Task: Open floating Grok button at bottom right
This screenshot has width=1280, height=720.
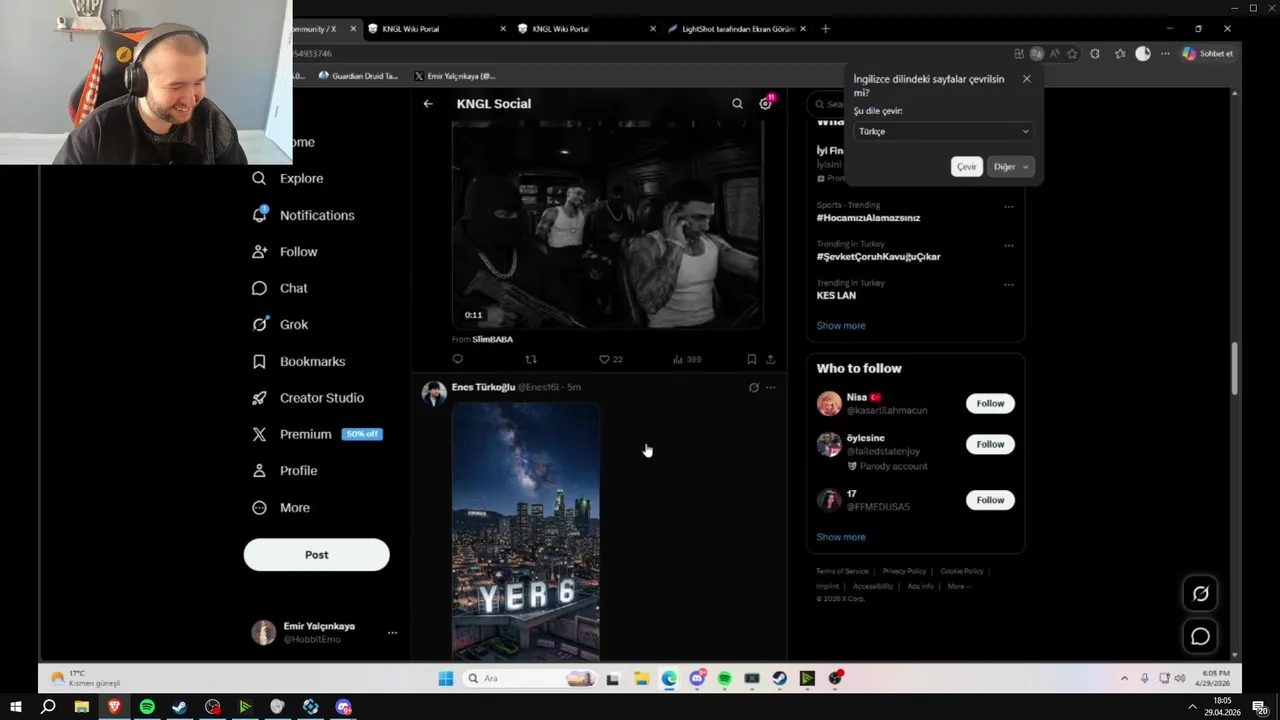Action: [x=1200, y=594]
